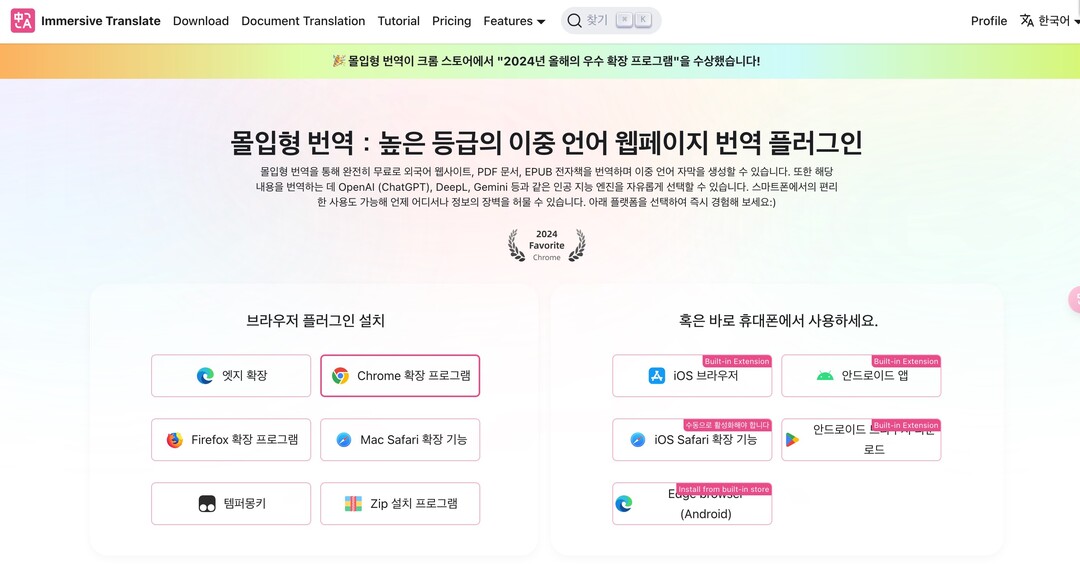Click the Tampermonkey icon
The height and width of the screenshot is (565, 1080).
point(207,504)
